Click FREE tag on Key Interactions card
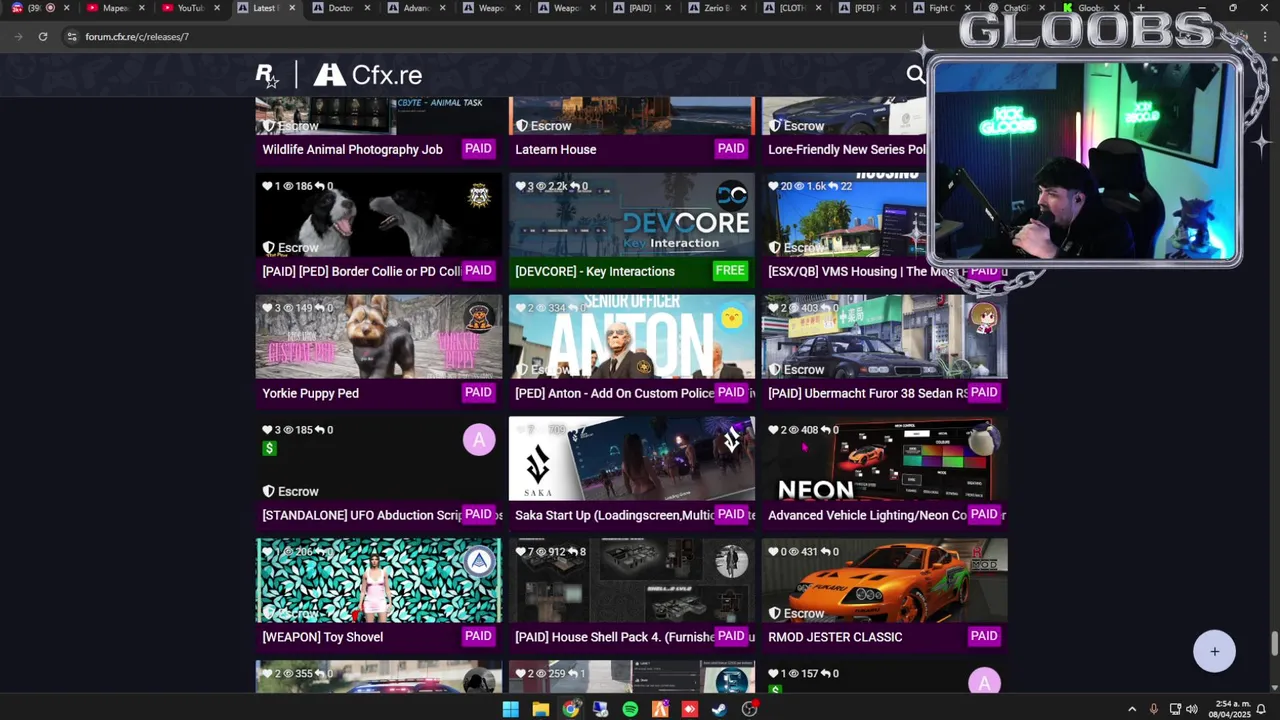The width and height of the screenshot is (1280, 720). tap(730, 271)
